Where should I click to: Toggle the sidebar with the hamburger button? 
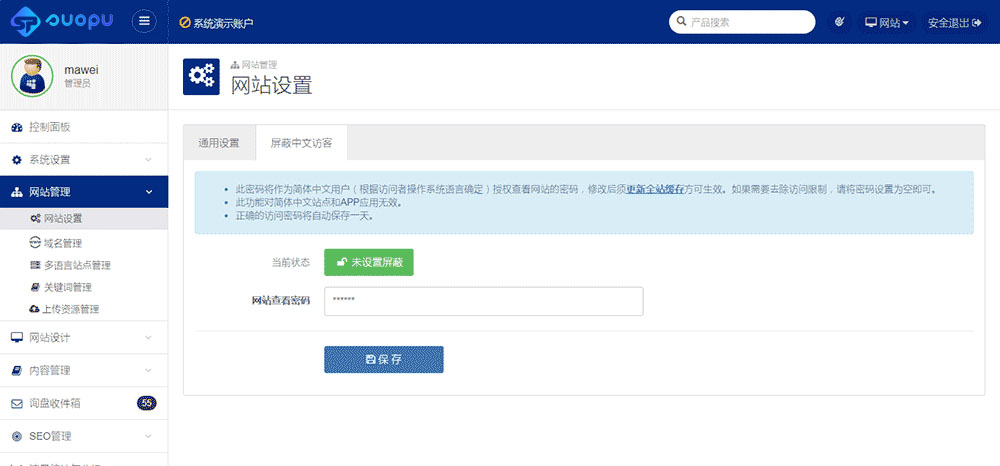[x=144, y=22]
